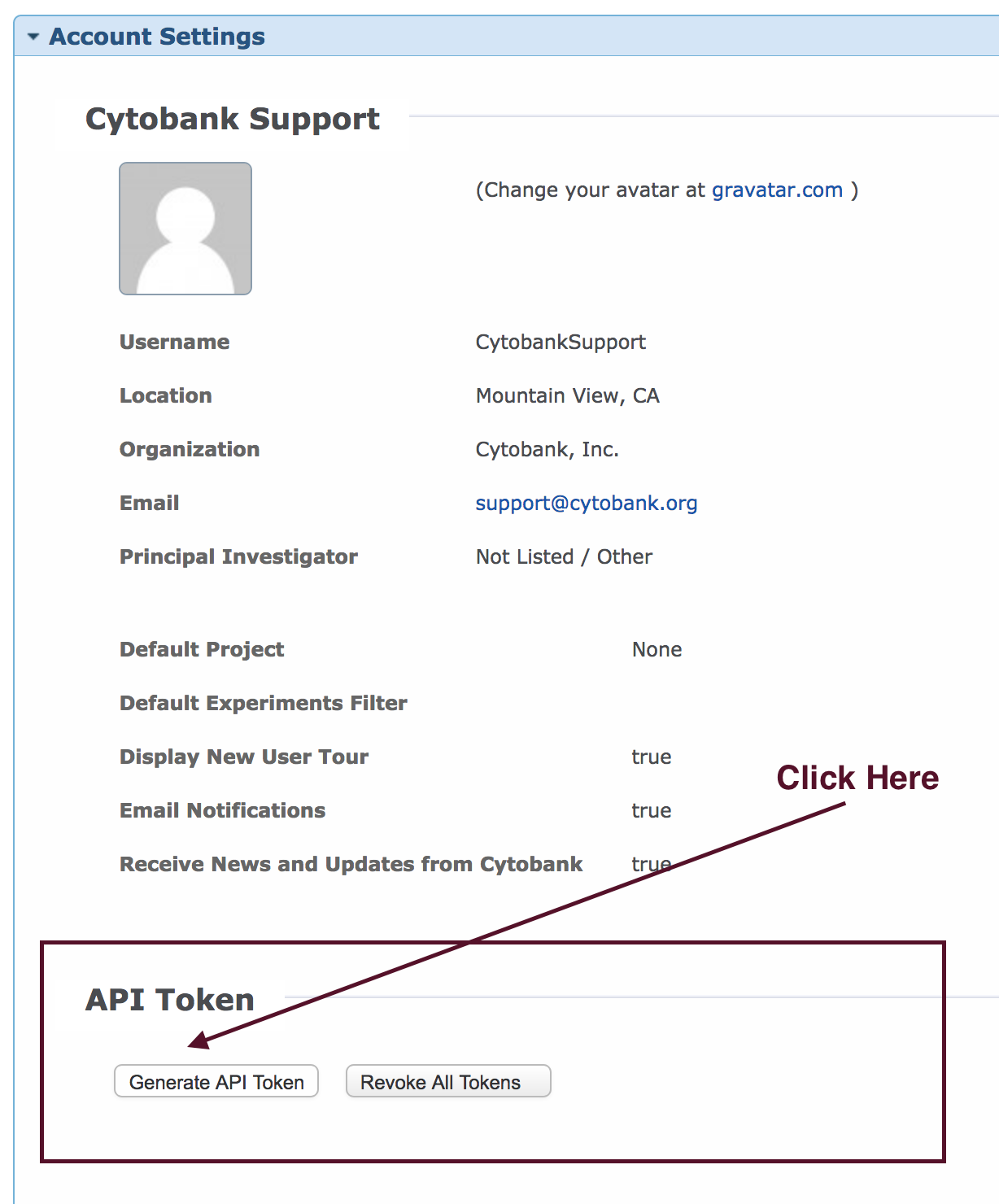Click the Receive News and Updates label

click(351, 864)
